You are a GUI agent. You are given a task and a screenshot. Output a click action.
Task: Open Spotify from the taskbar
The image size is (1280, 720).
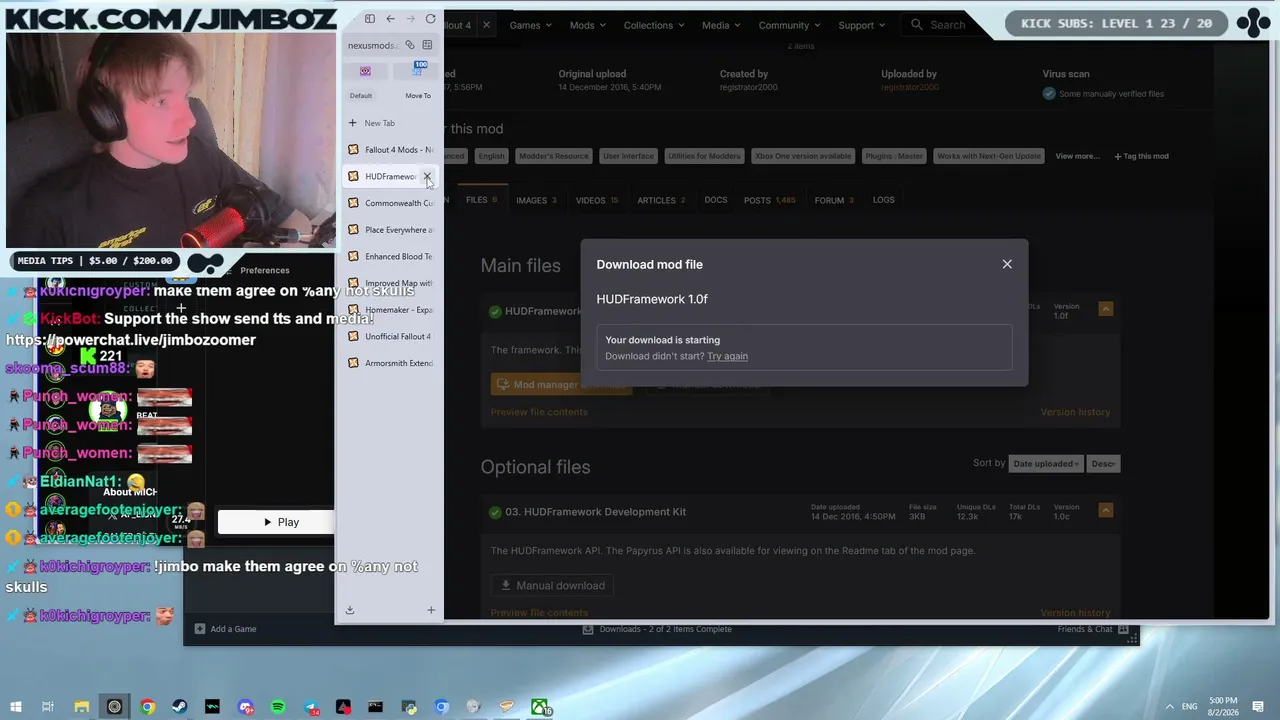pos(278,707)
